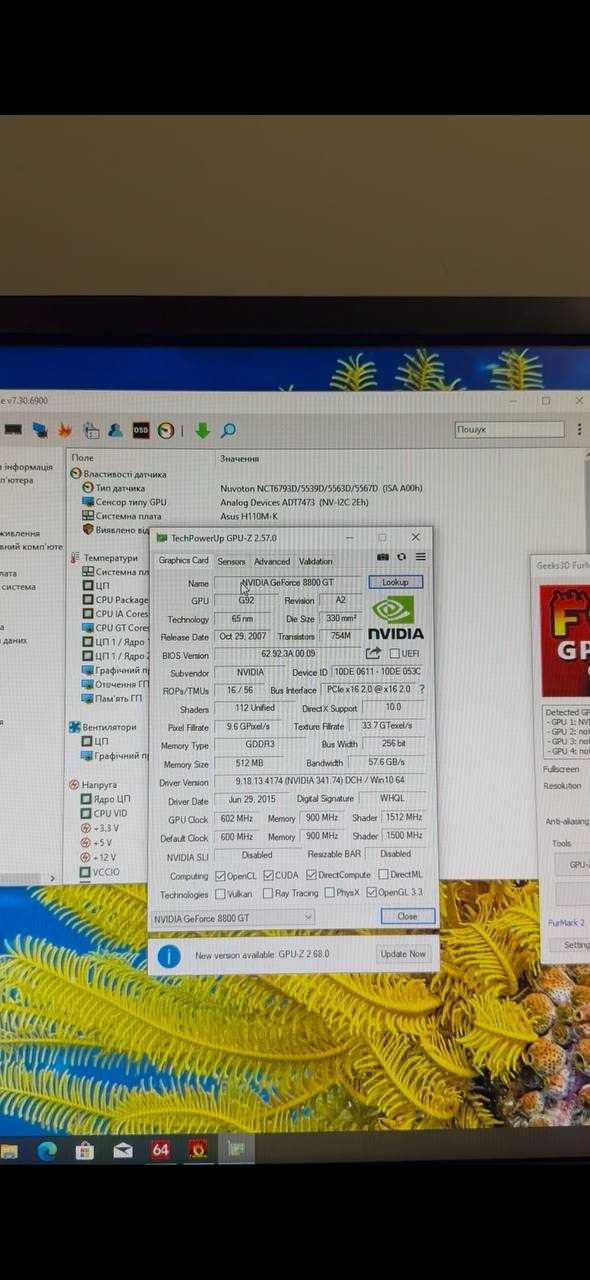Screen dimensions: 590x1280
Task: Toggle the Vulkan checkbox
Action: coord(220,894)
